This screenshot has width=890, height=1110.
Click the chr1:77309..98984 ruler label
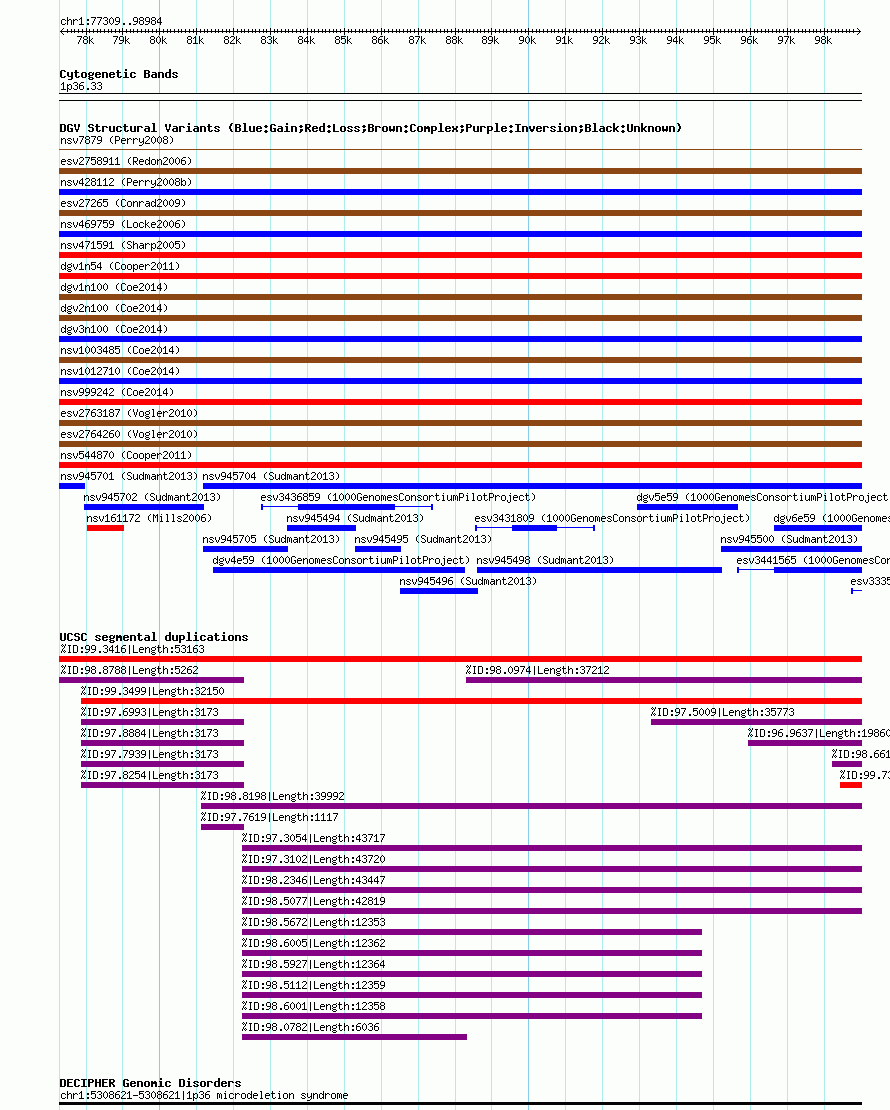pos(111,21)
